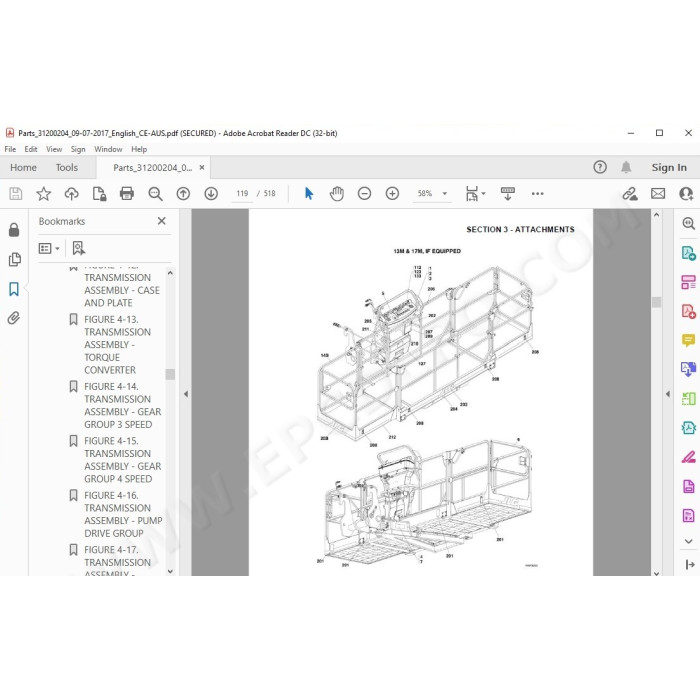This screenshot has width=700, height=700.
Task: Send file by email icon
Action: pyautogui.click(x=658, y=194)
